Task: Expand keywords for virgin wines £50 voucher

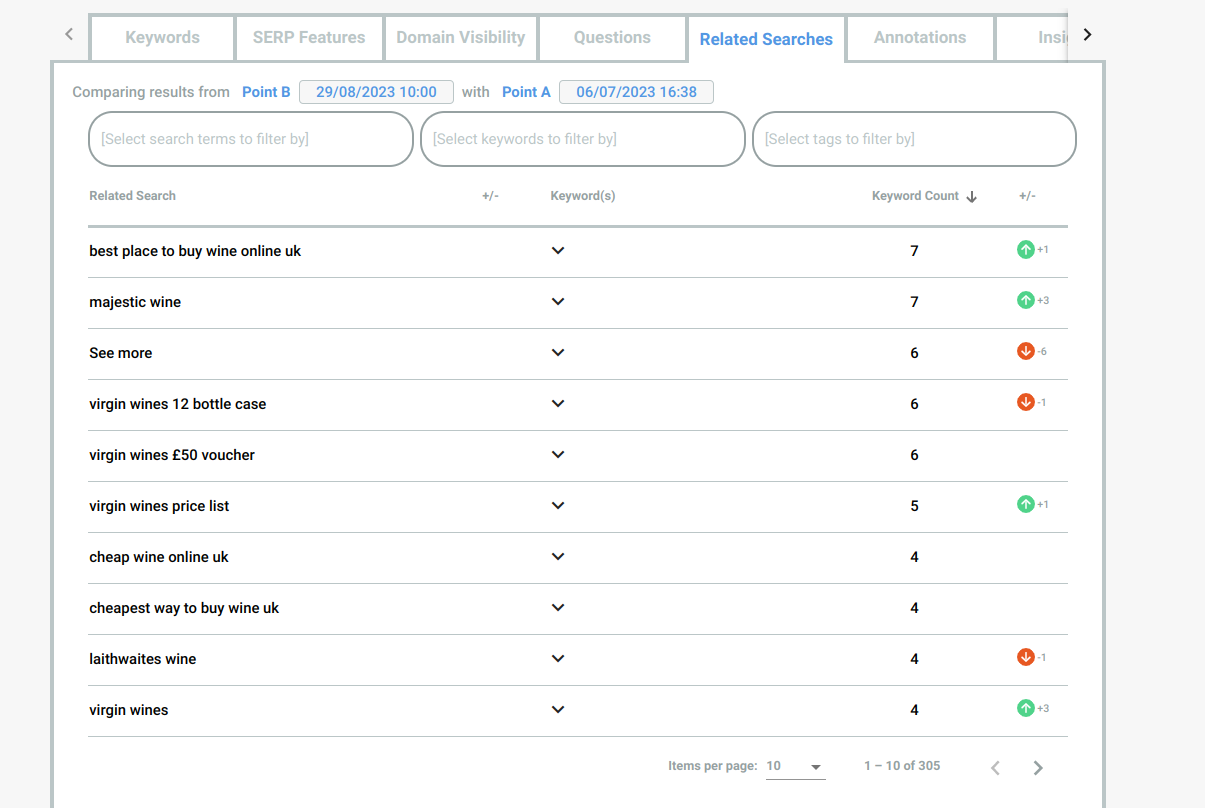Action: pos(558,455)
